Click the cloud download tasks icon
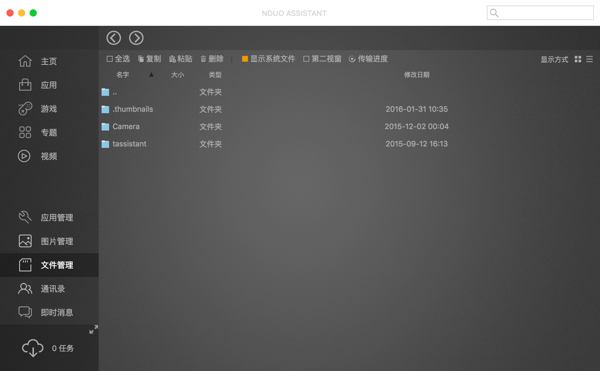The height and width of the screenshot is (371, 600). (33, 348)
